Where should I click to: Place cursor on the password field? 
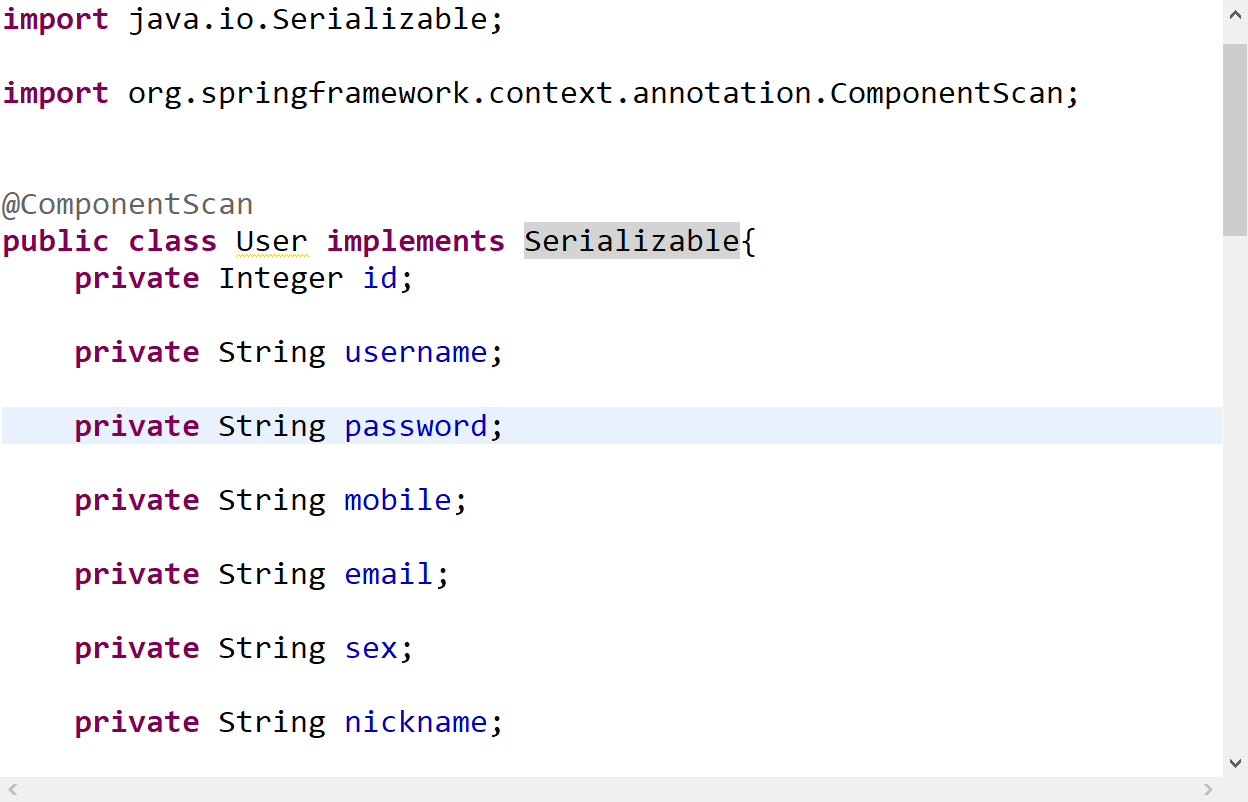tap(415, 426)
